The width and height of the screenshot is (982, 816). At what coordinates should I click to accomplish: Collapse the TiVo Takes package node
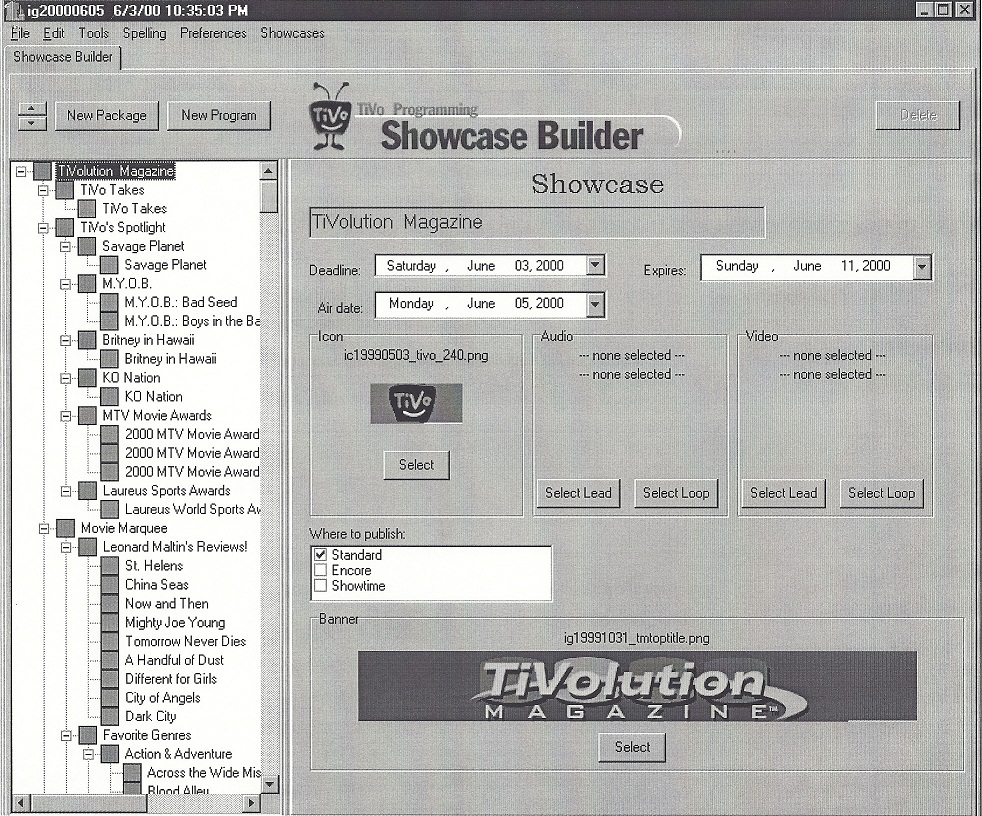(x=43, y=190)
